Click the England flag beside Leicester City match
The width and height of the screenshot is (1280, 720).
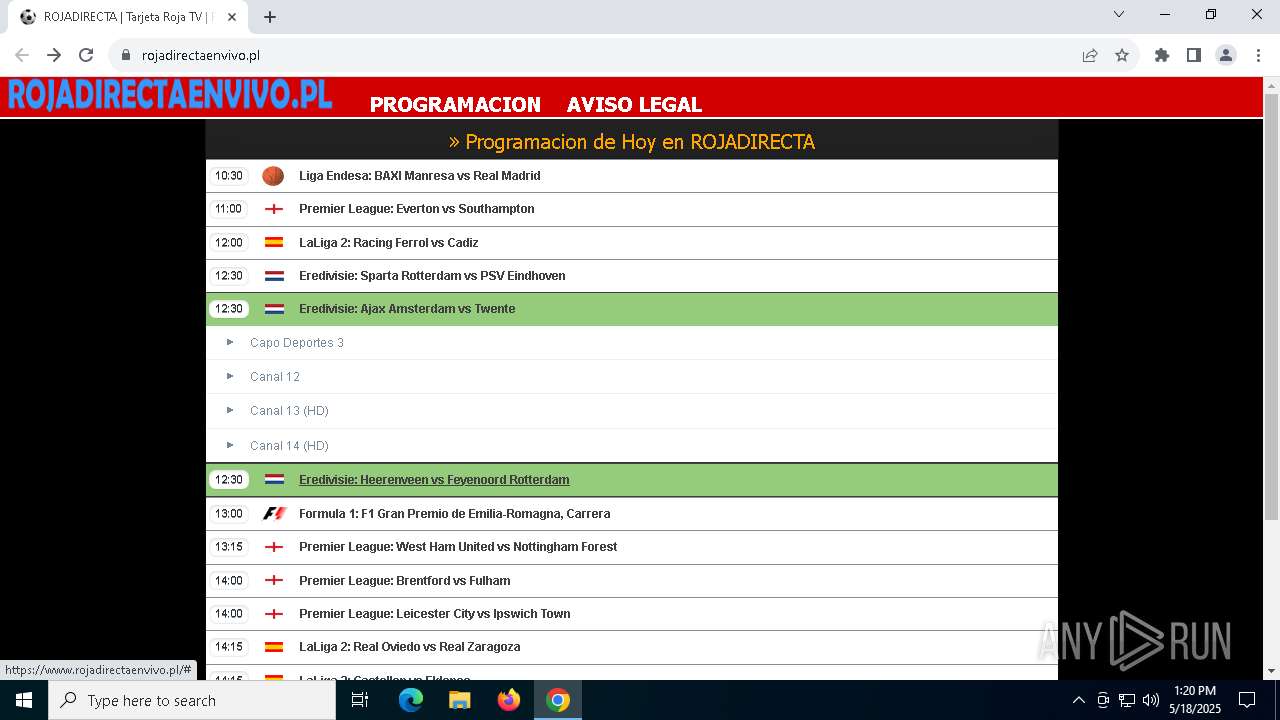pyautogui.click(x=274, y=614)
